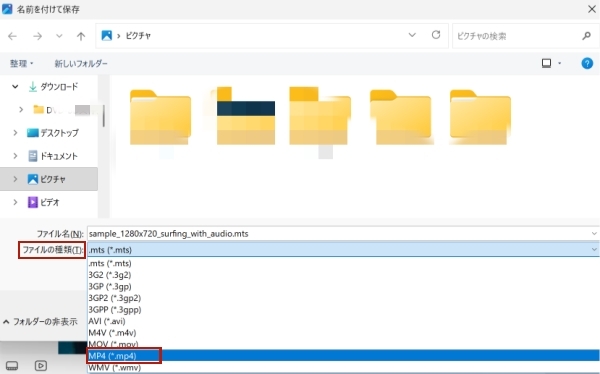Open the file name history dropdown arrow
The height and width of the screenshot is (374, 600).
click(x=594, y=234)
